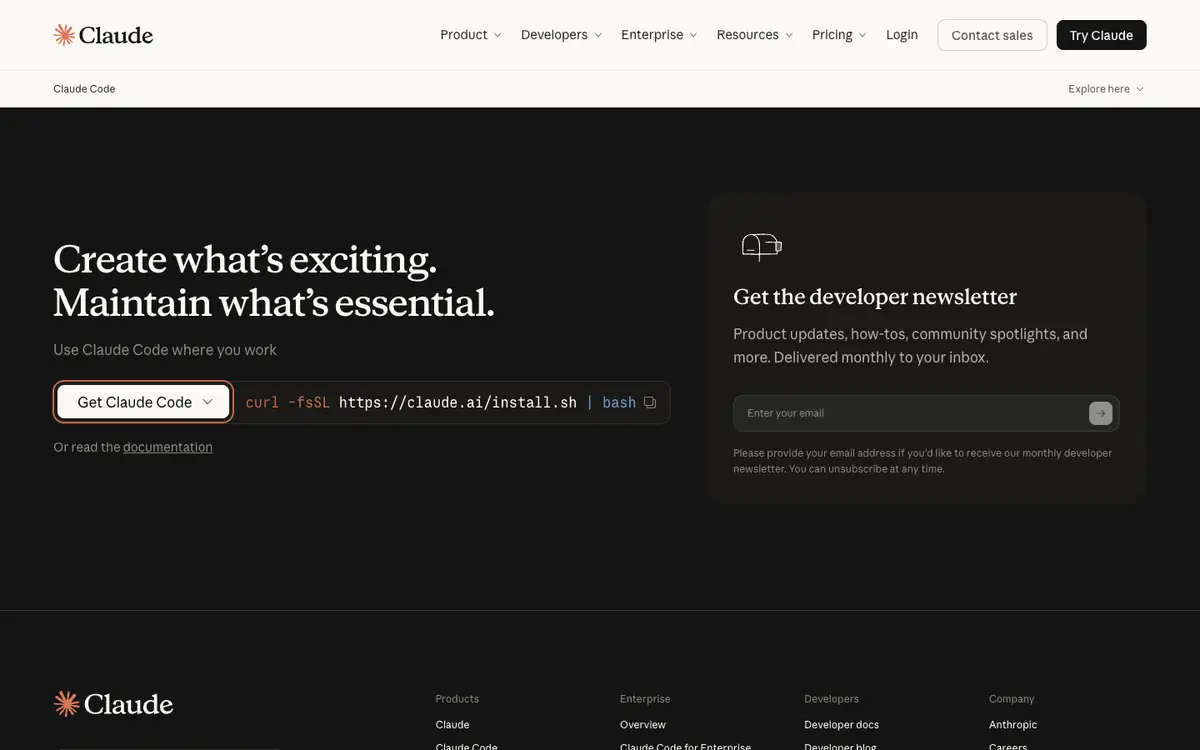Expand the Enterprise menu in the top navigation
The height and width of the screenshot is (750, 1200).
pos(659,35)
